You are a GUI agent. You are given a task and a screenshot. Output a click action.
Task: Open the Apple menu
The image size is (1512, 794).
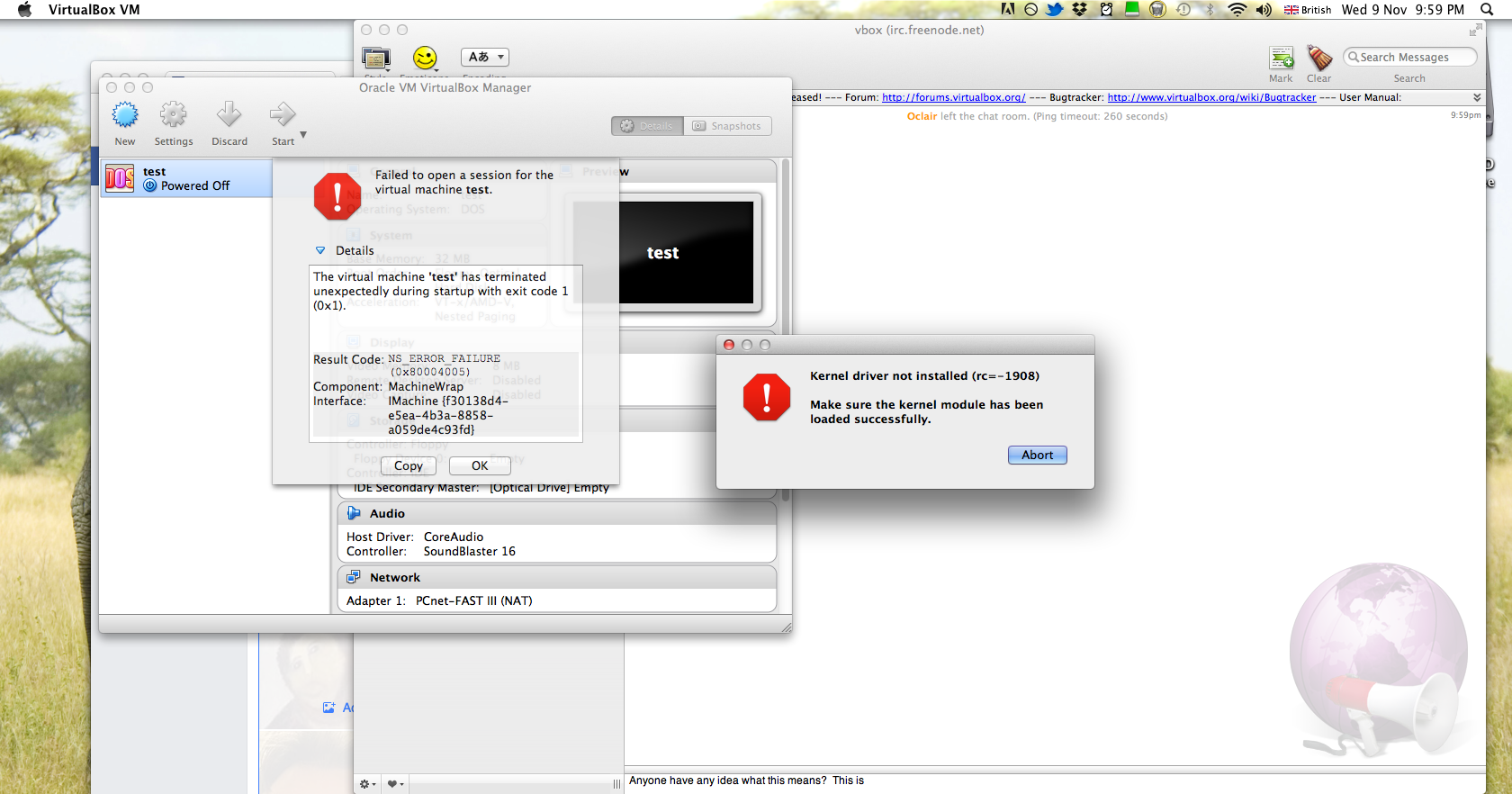pos(25,10)
